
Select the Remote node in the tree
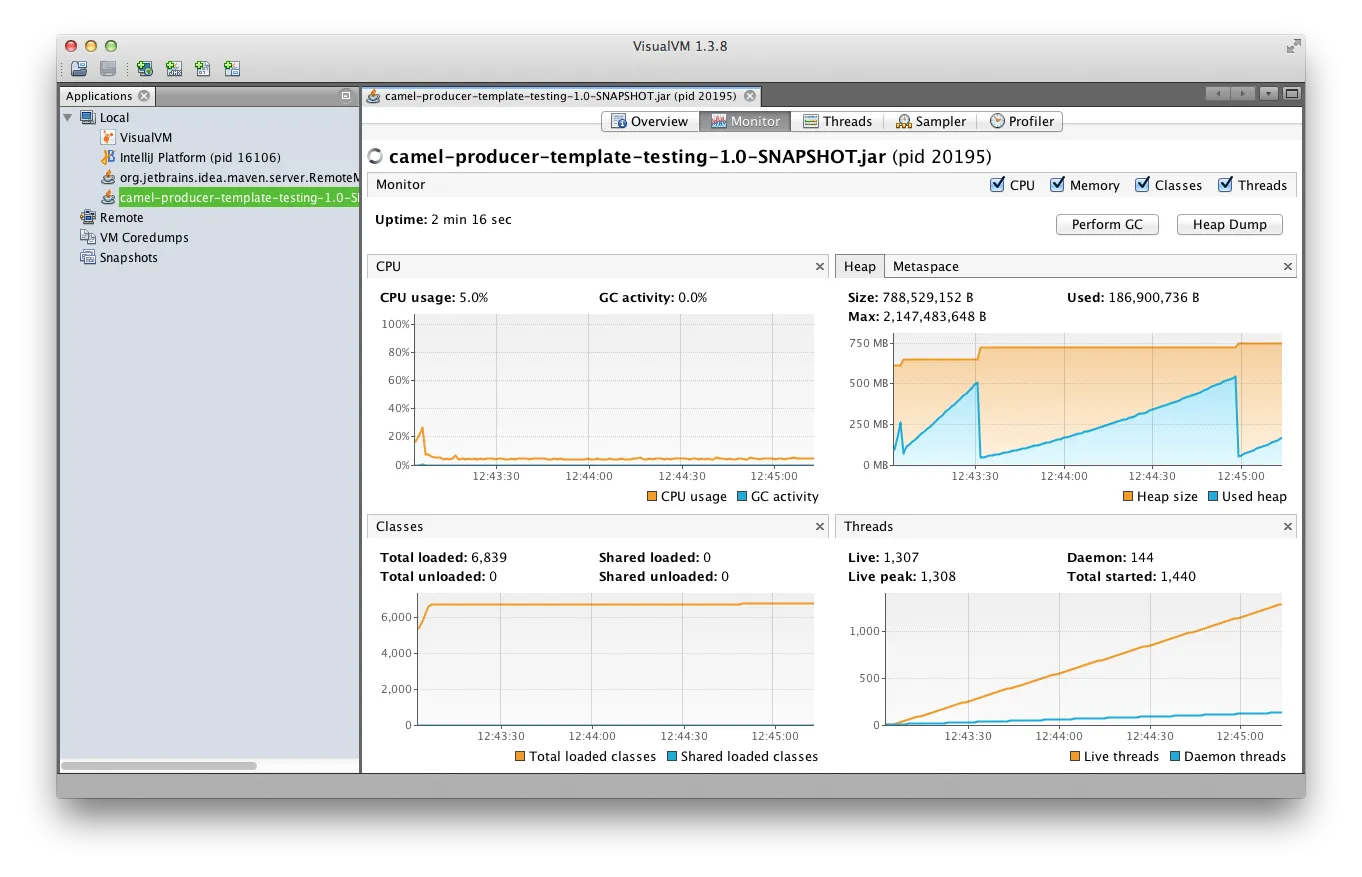(x=121, y=217)
